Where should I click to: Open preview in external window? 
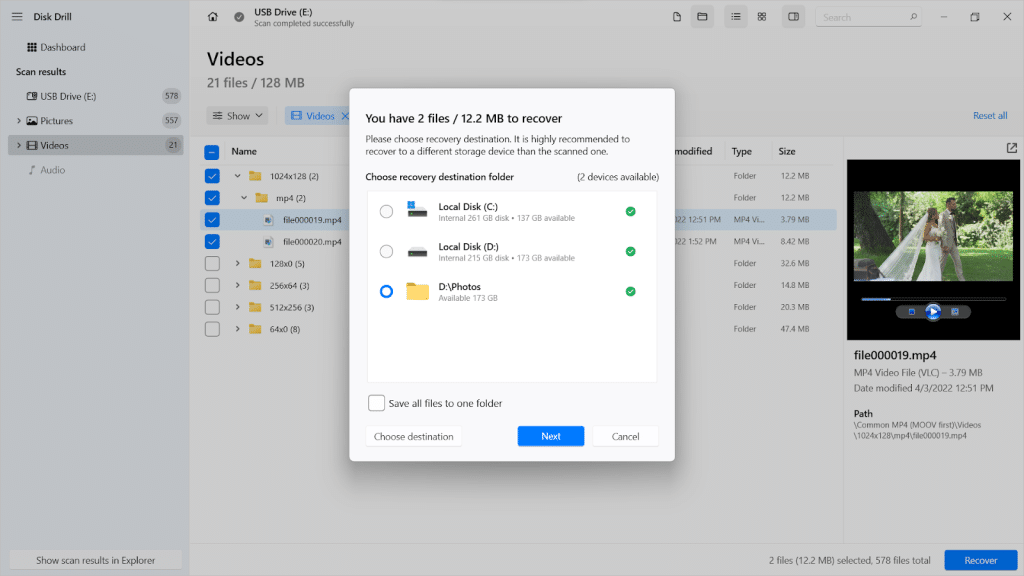click(x=1012, y=148)
